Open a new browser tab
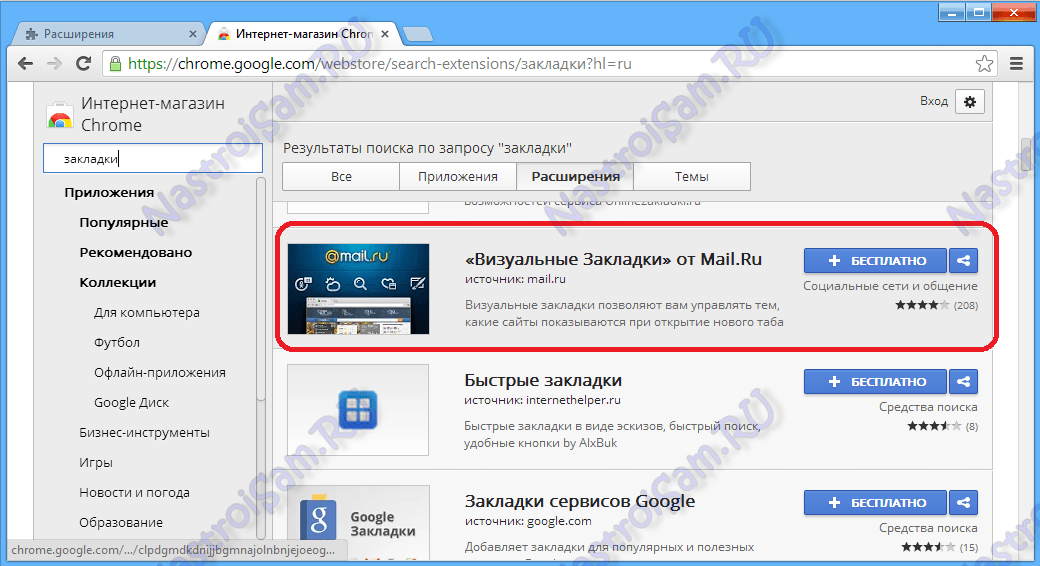Image resolution: width=1040 pixels, height=566 pixels. click(x=417, y=34)
